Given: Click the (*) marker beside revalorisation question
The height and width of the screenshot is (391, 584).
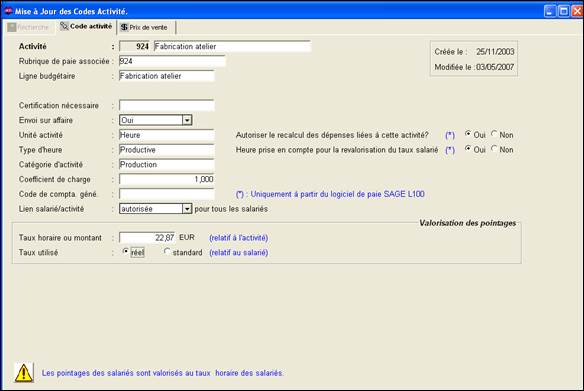Looking at the screenshot, I should tap(450, 150).
